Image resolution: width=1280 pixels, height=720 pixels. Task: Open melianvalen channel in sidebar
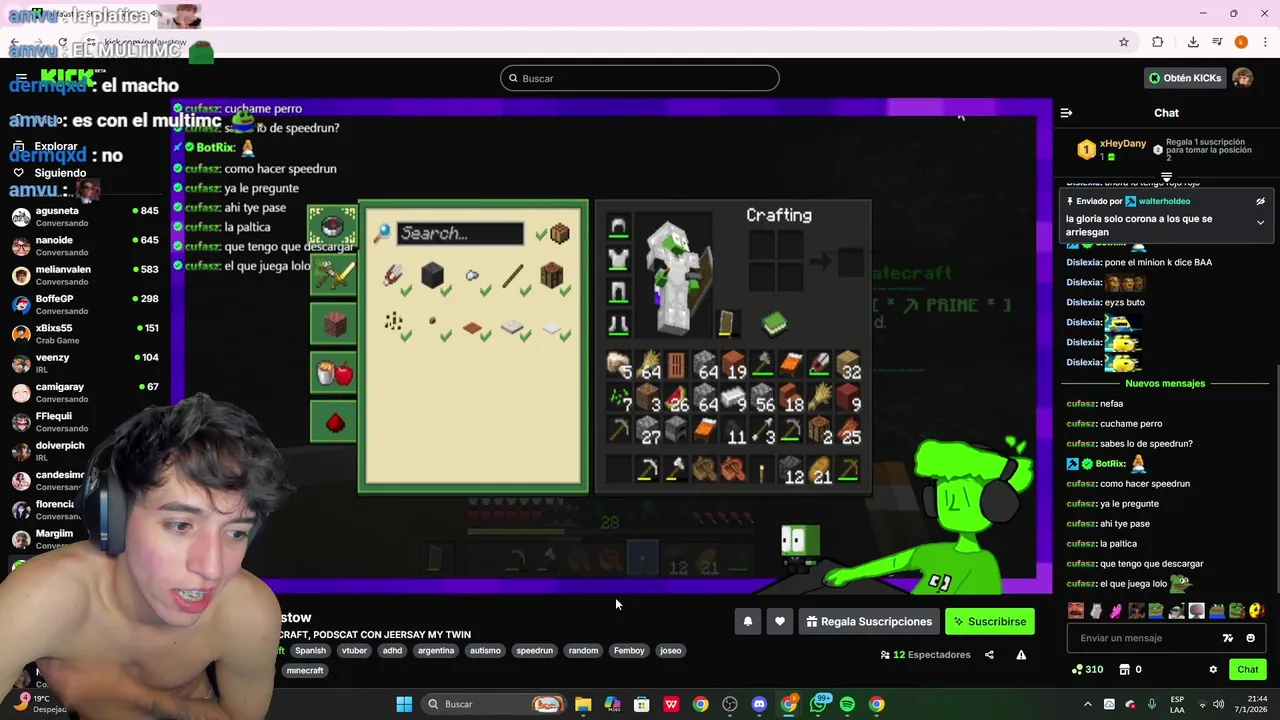click(84, 275)
